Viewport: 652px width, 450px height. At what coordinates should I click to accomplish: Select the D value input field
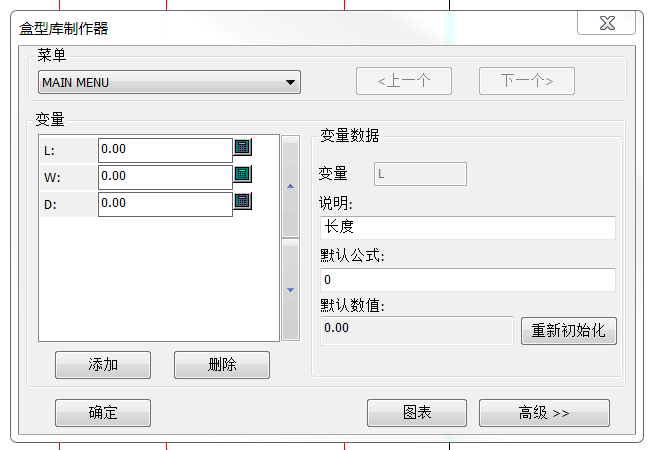[x=165, y=203]
